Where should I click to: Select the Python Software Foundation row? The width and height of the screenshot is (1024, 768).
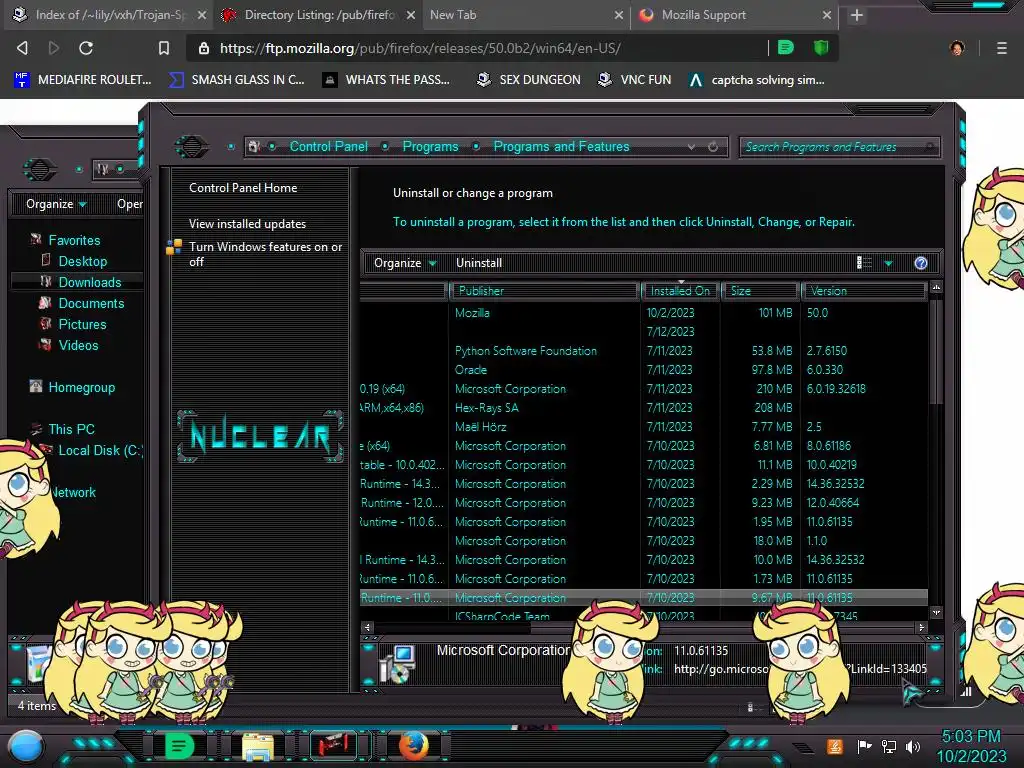point(643,351)
